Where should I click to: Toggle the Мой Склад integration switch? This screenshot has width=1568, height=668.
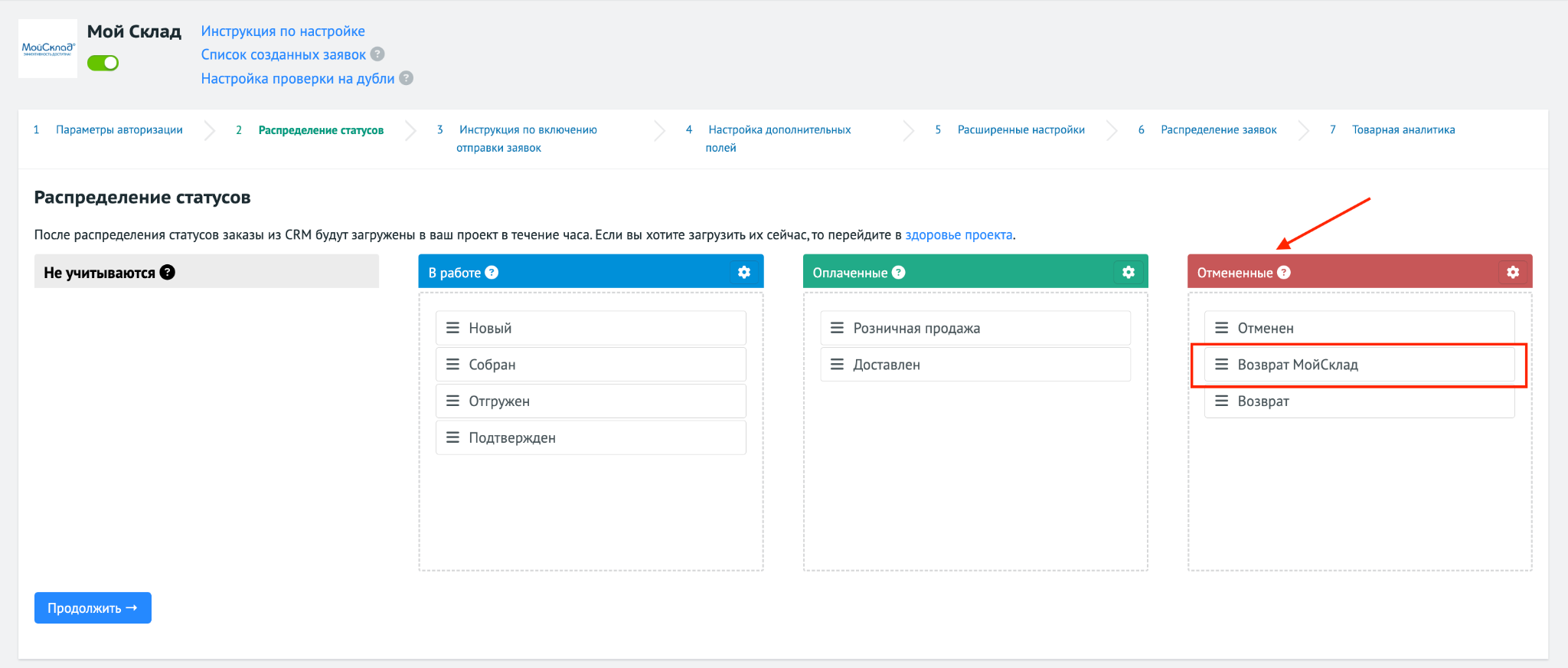point(103,63)
